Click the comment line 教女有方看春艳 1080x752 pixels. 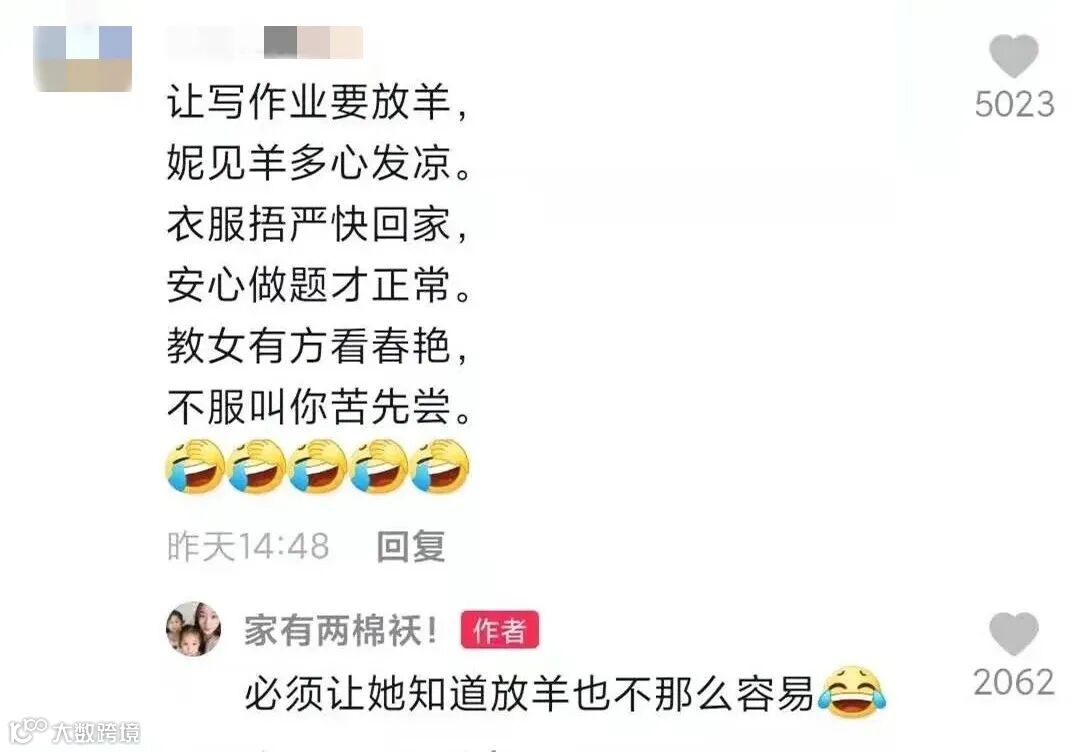pyautogui.click(x=318, y=346)
